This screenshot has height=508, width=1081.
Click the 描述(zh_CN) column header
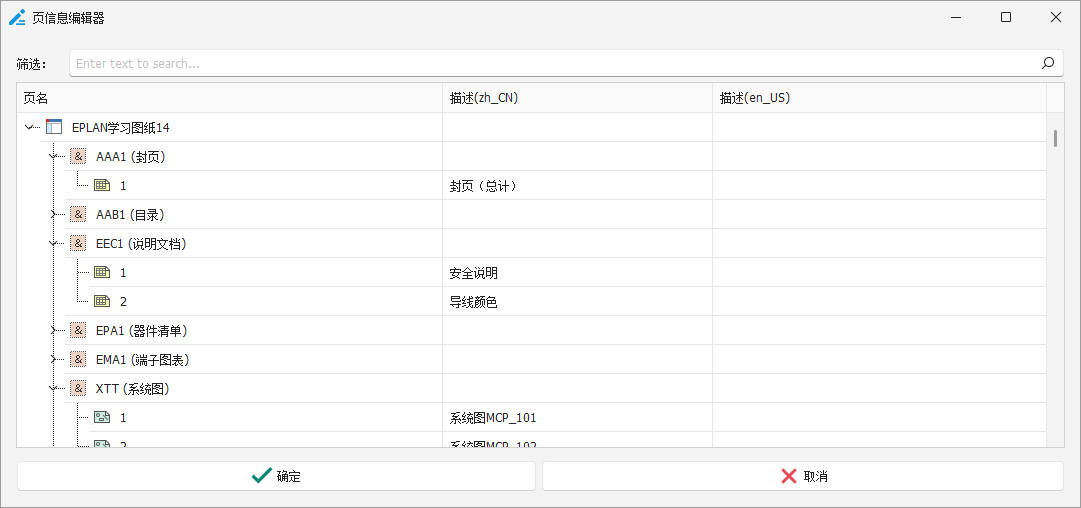tap(577, 98)
